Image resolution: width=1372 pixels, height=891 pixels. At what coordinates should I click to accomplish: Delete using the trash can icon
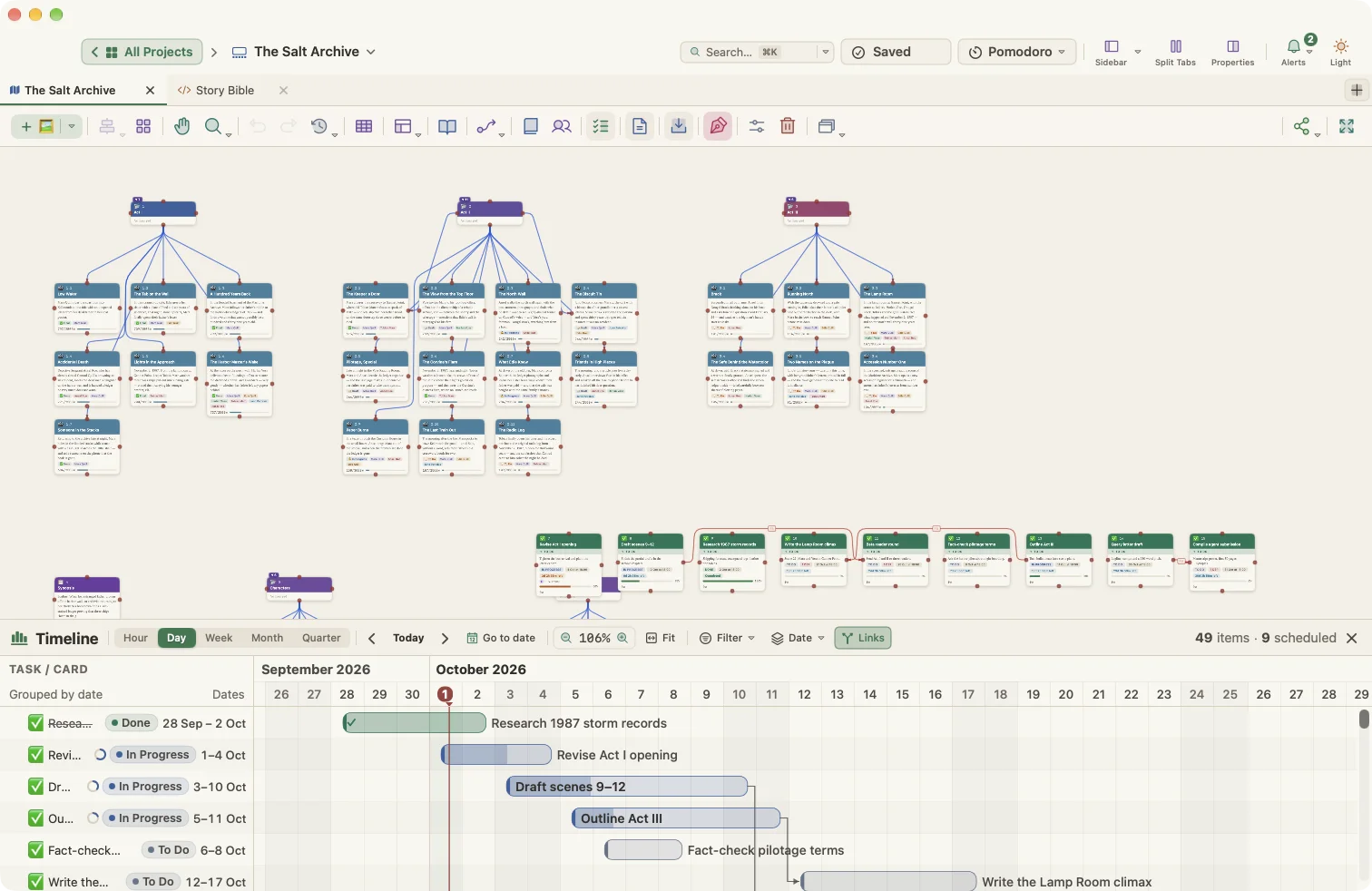788,126
